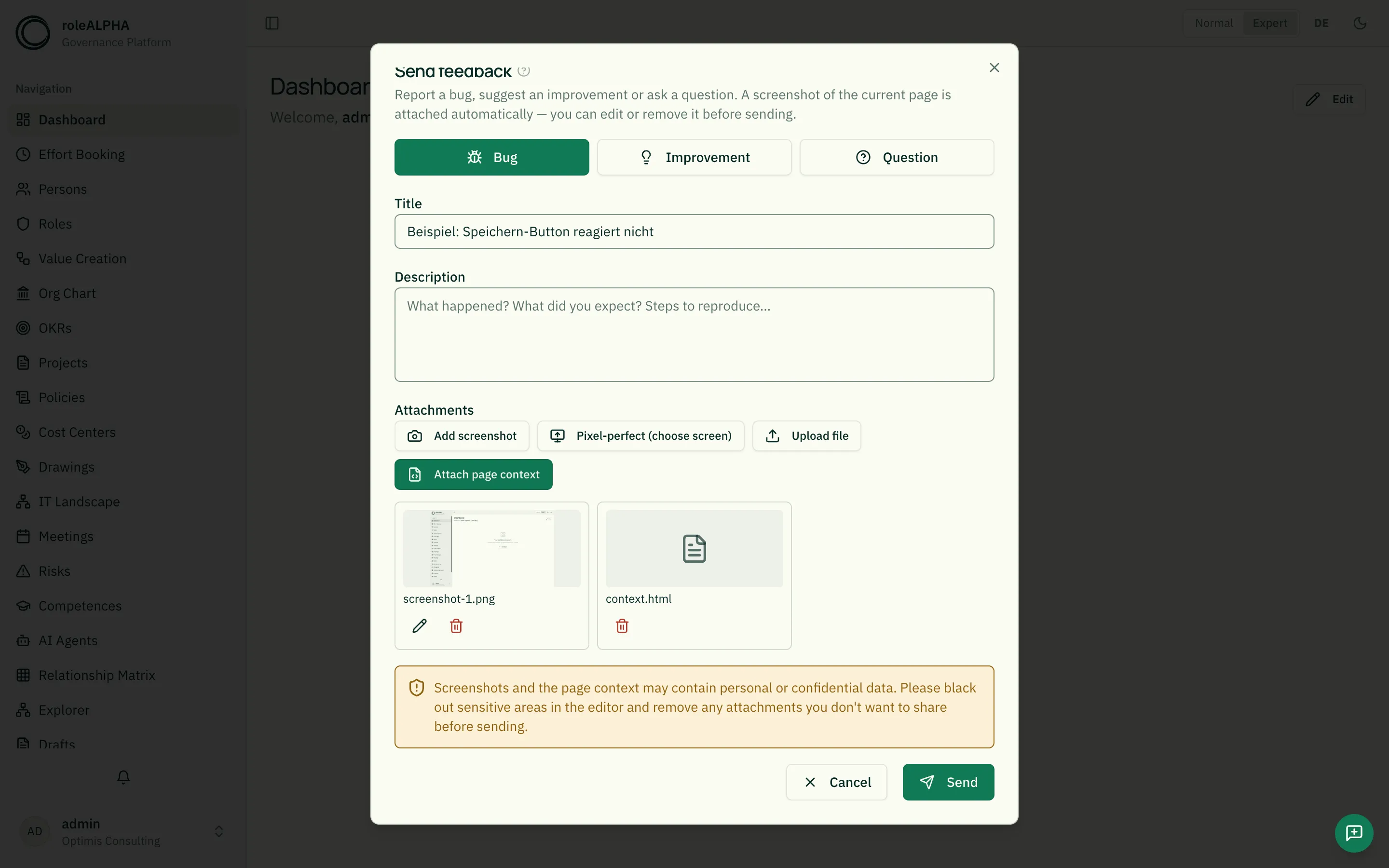Open OKRs from navigation

point(123,328)
